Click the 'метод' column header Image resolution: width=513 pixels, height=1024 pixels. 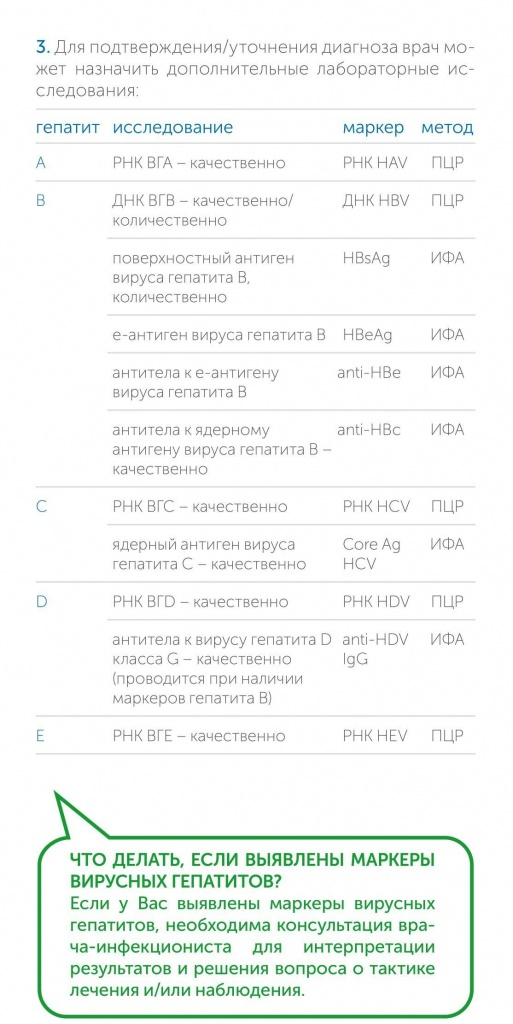pyautogui.click(x=447, y=128)
